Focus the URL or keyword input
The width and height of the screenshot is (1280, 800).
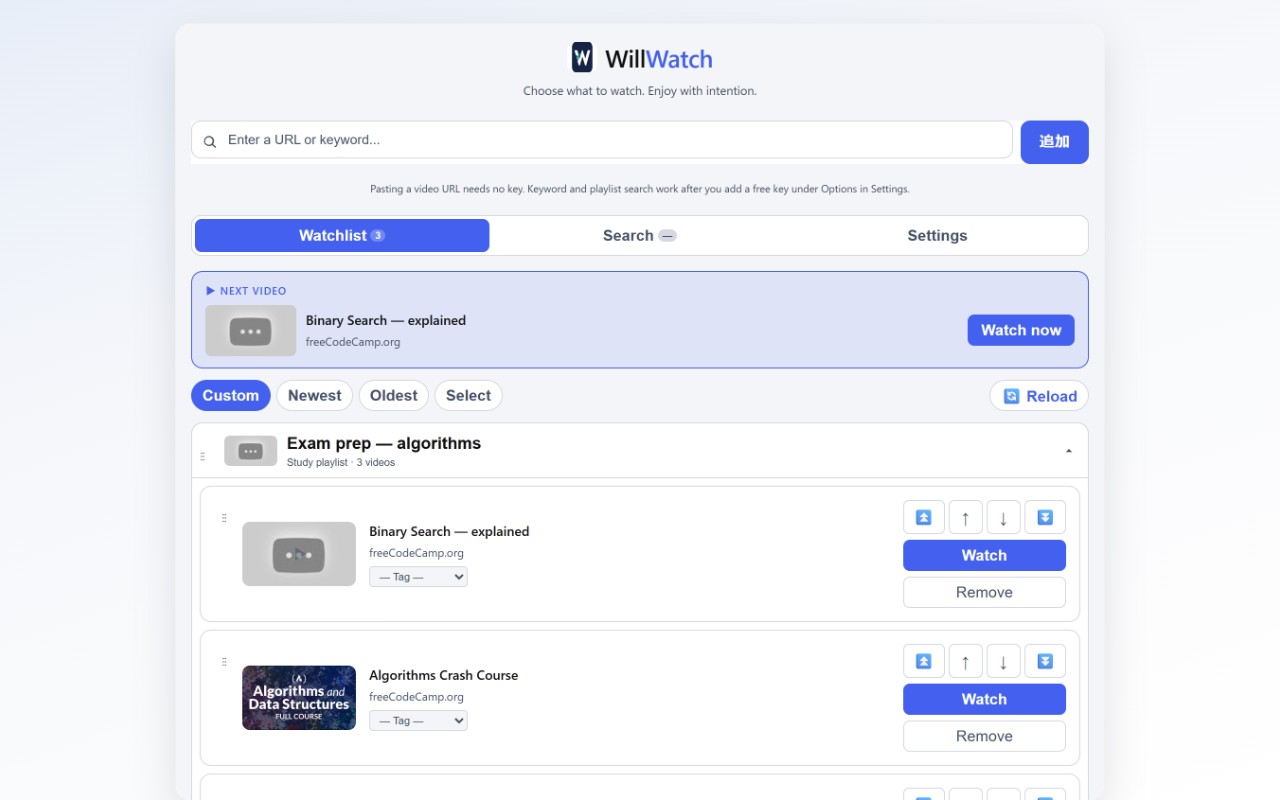tap(602, 140)
